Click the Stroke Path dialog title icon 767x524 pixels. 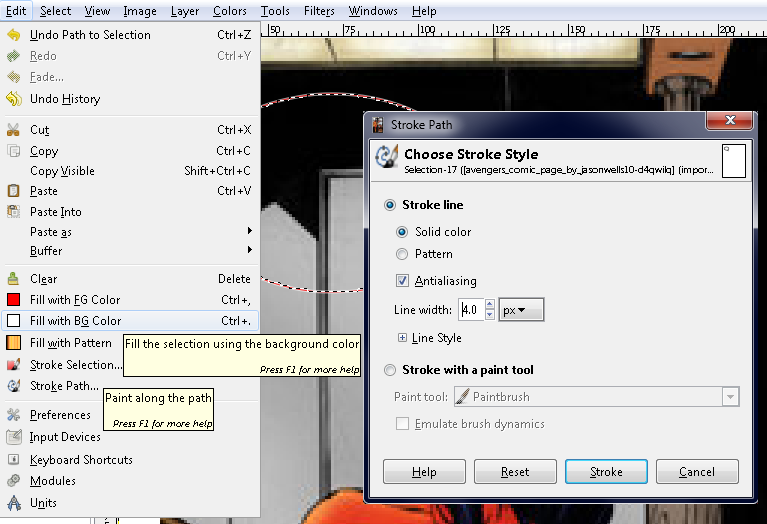378,125
